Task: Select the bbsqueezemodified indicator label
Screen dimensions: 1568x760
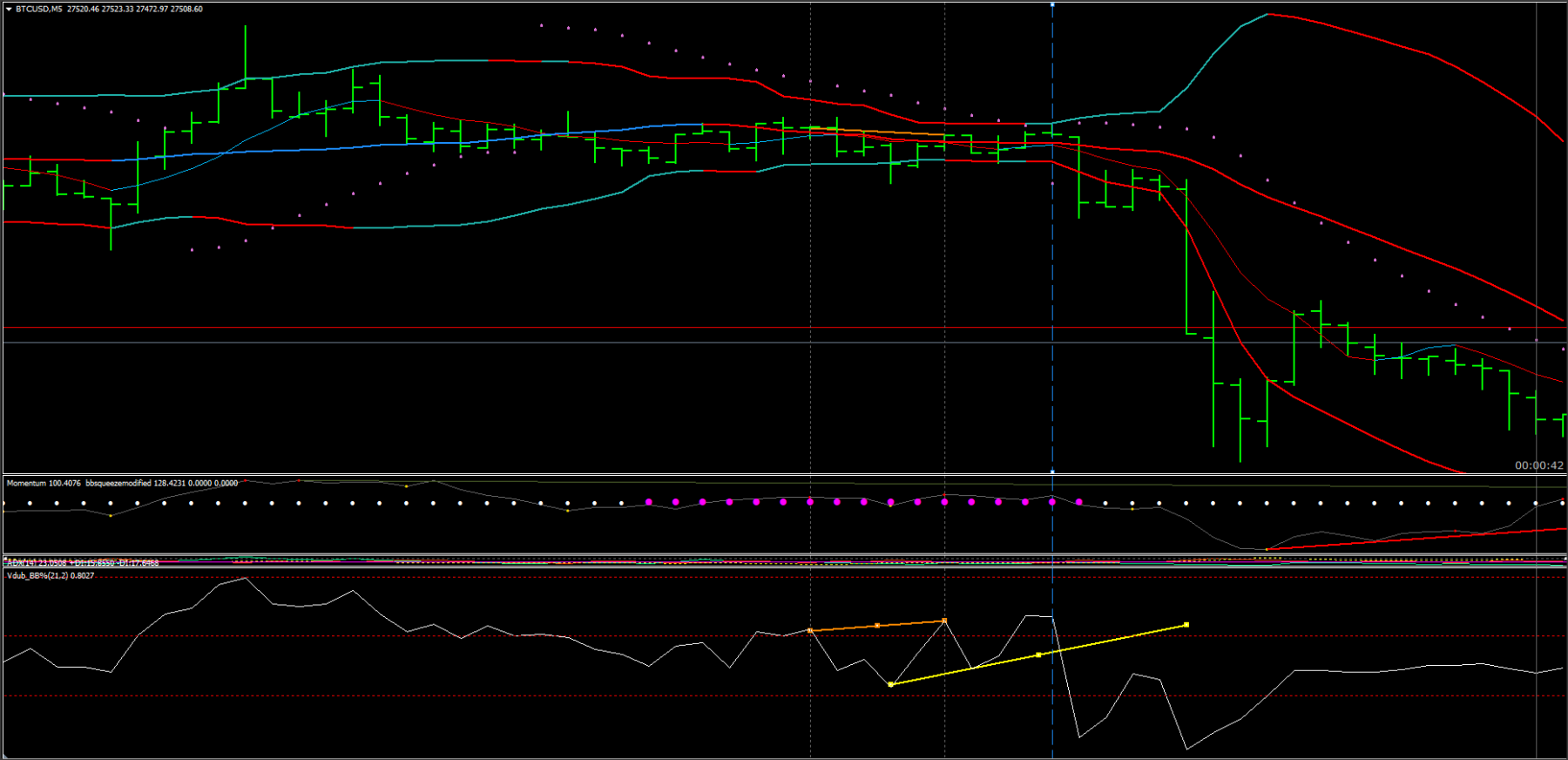Action: tap(118, 483)
